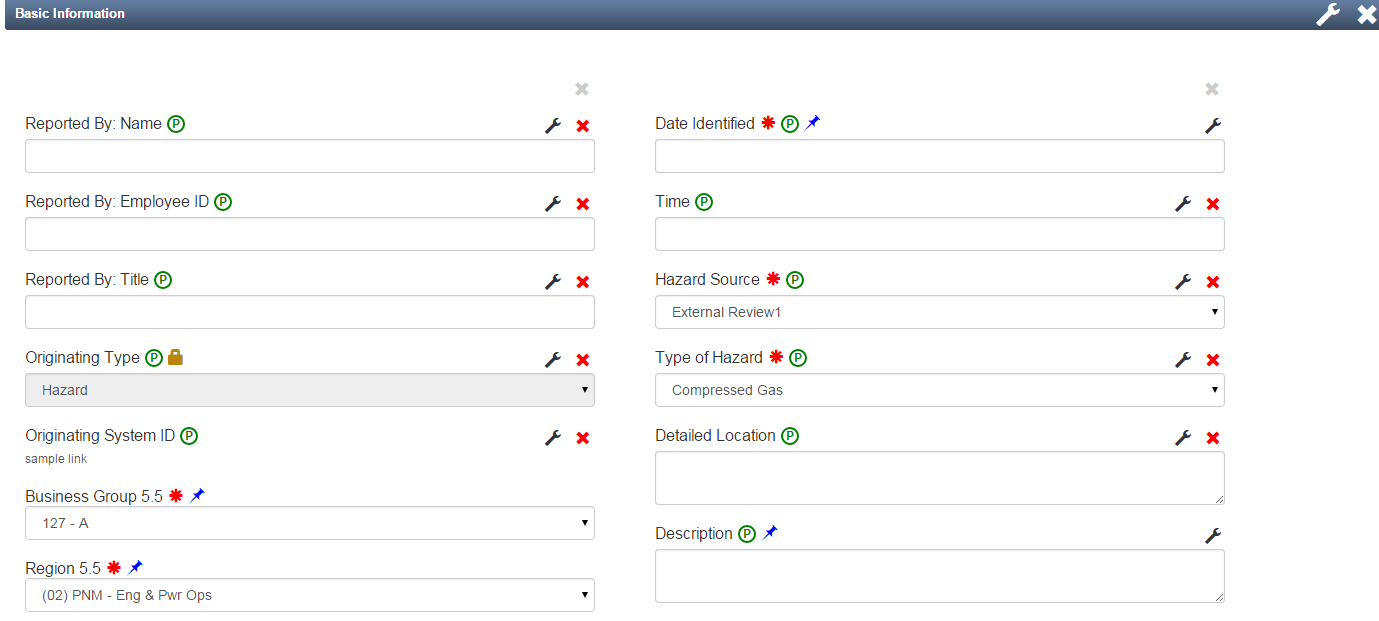Remove the Time field
This screenshot has height=621, width=1379.
click(x=1213, y=204)
